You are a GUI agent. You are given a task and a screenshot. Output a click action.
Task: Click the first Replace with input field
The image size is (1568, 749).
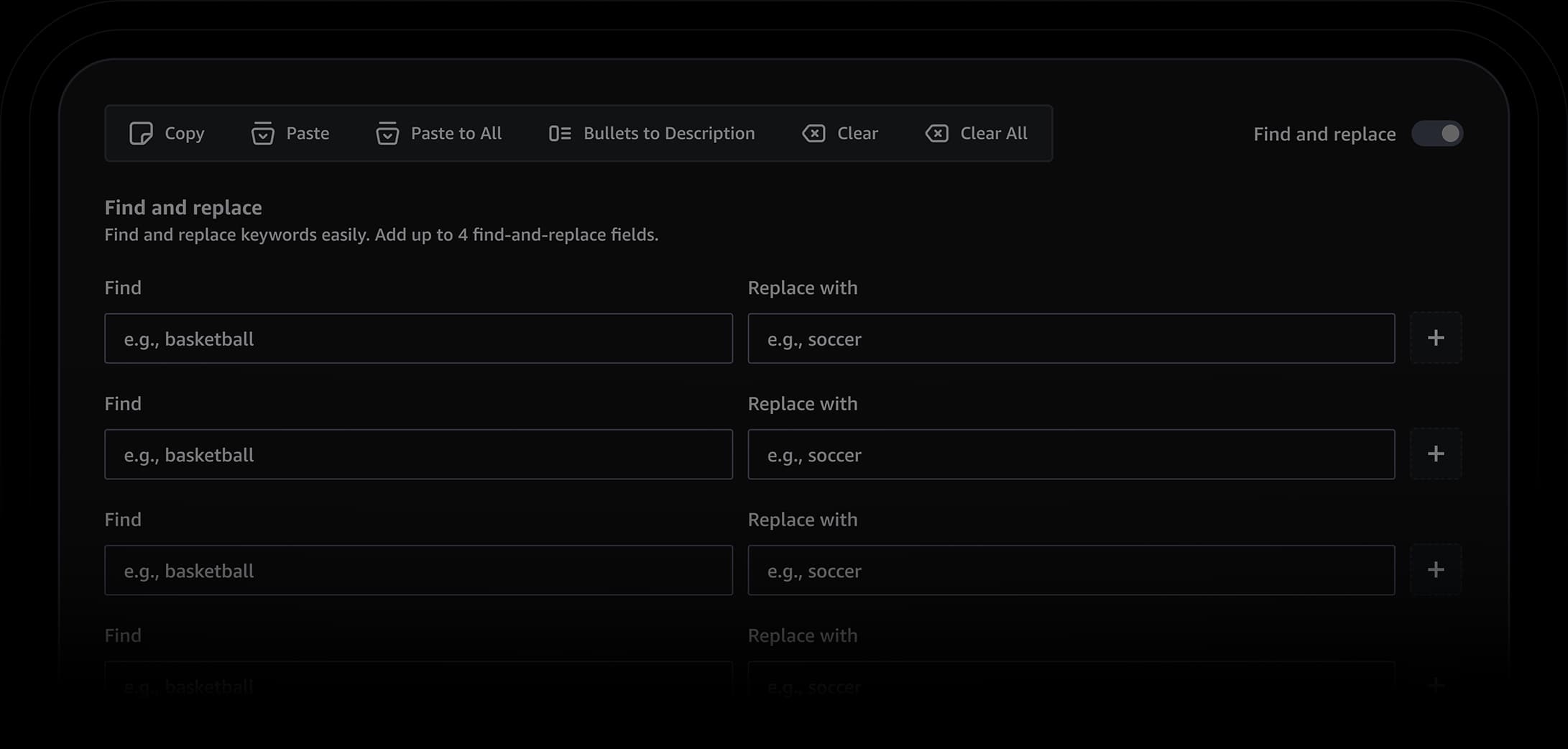(x=1071, y=339)
